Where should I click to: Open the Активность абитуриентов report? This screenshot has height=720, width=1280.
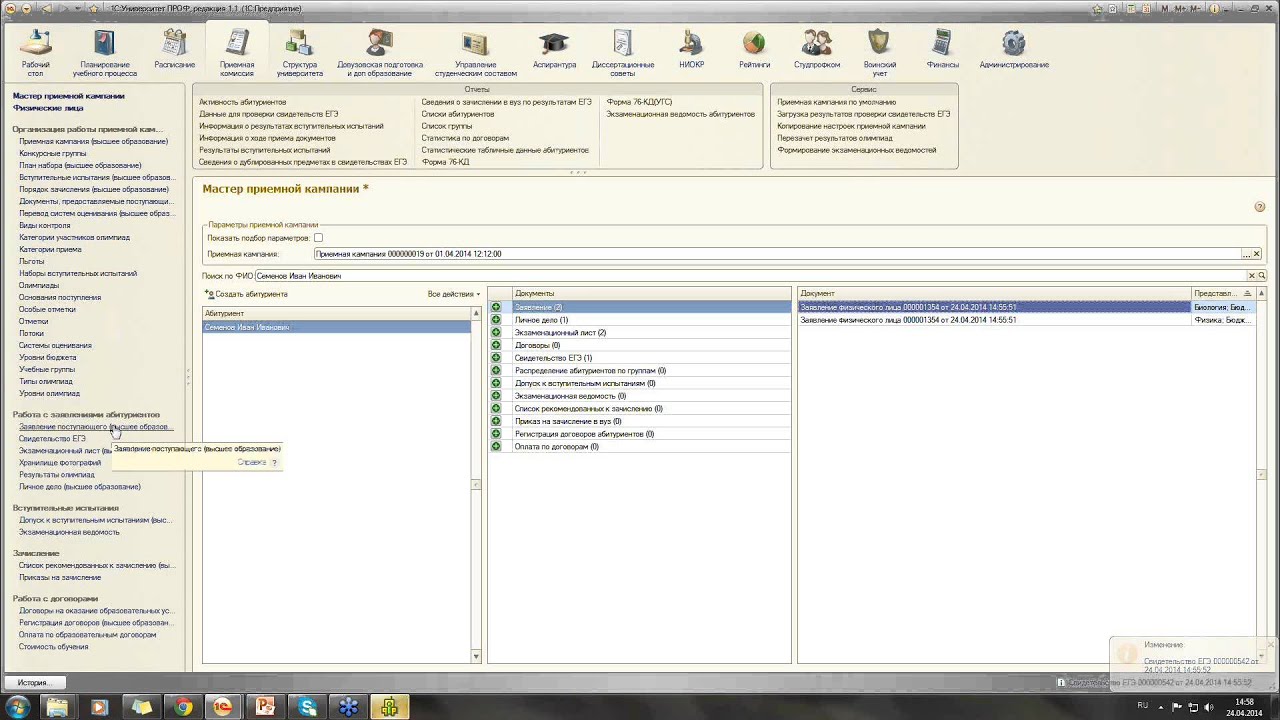point(242,102)
